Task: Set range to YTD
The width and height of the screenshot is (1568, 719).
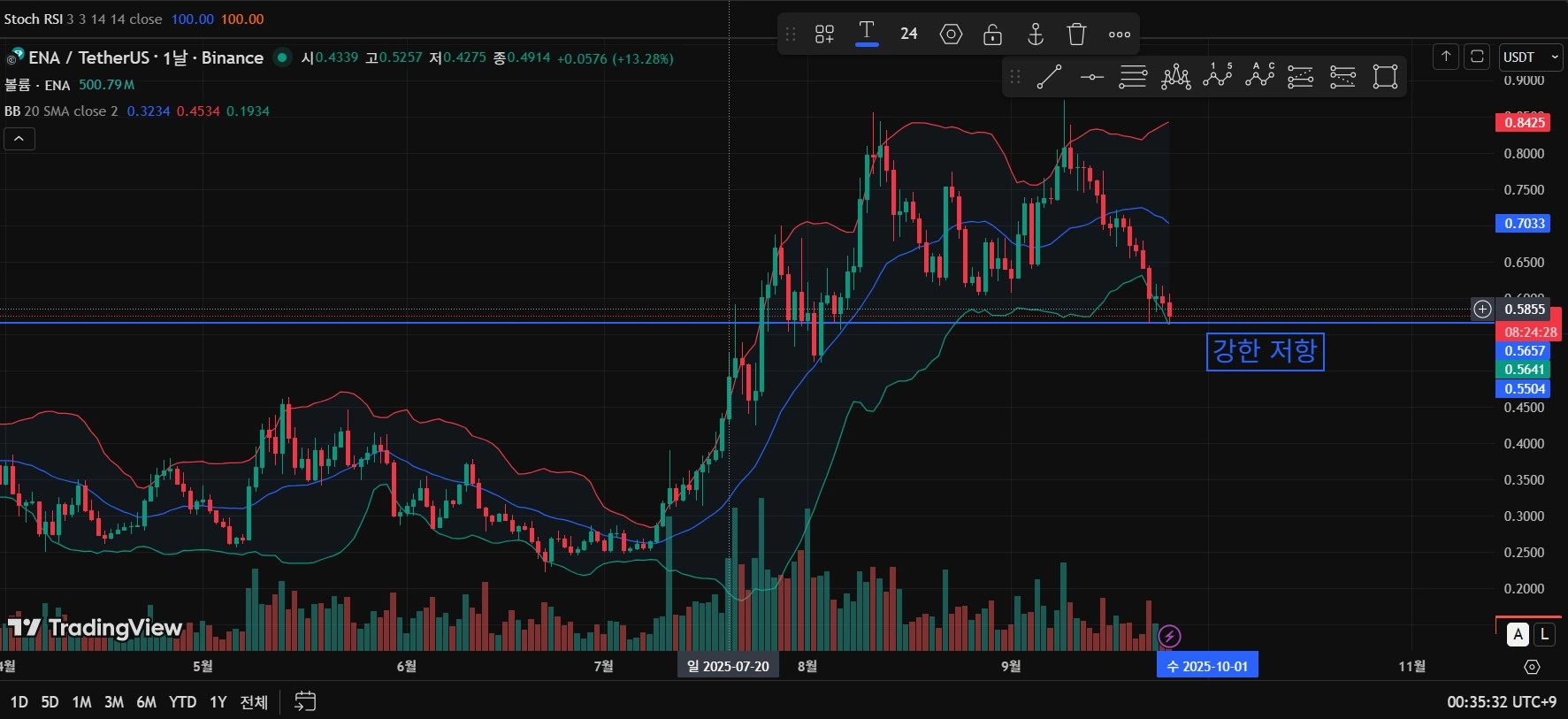Action: pos(183,701)
